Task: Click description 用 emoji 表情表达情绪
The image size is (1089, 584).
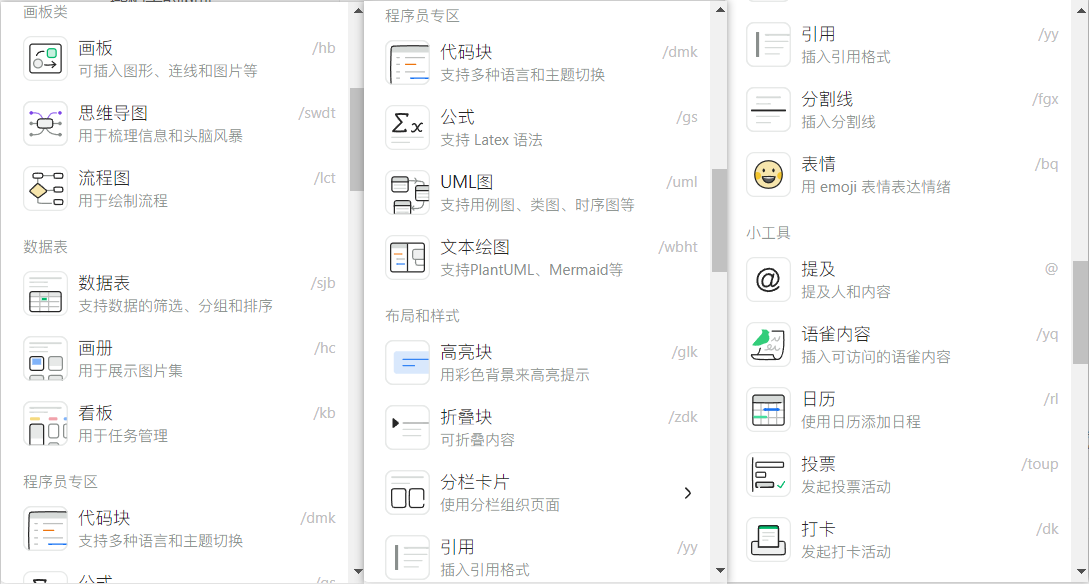Action: 876,187
